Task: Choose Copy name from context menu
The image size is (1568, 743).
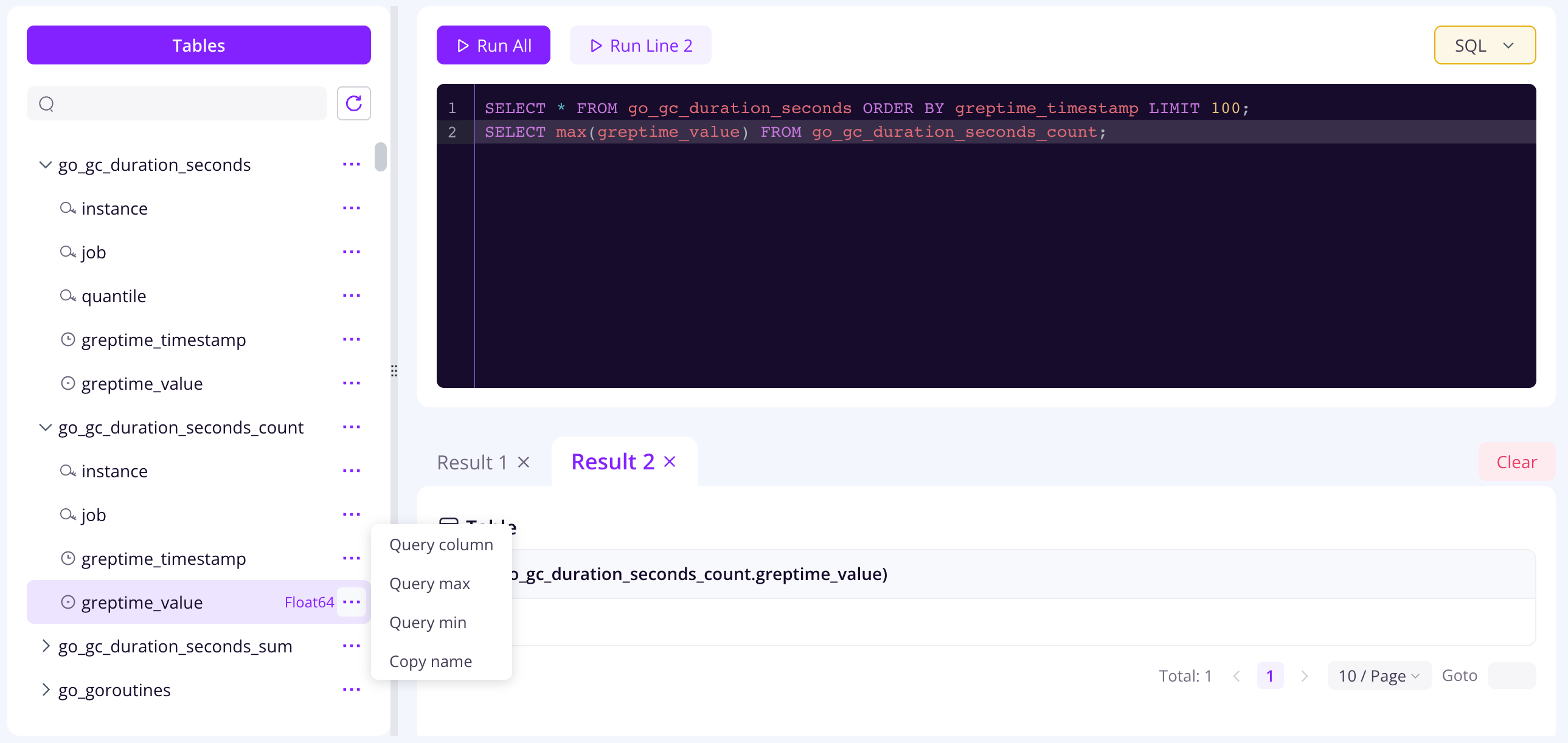Action: pyautogui.click(x=431, y=661)
